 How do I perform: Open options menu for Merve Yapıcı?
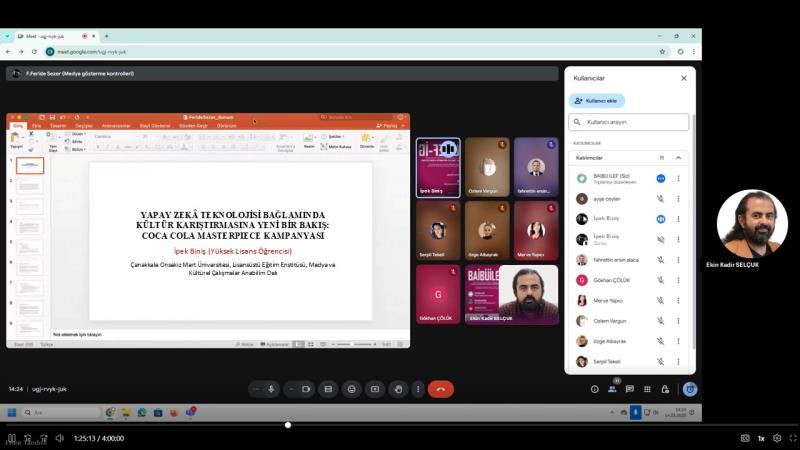point(678,301)
